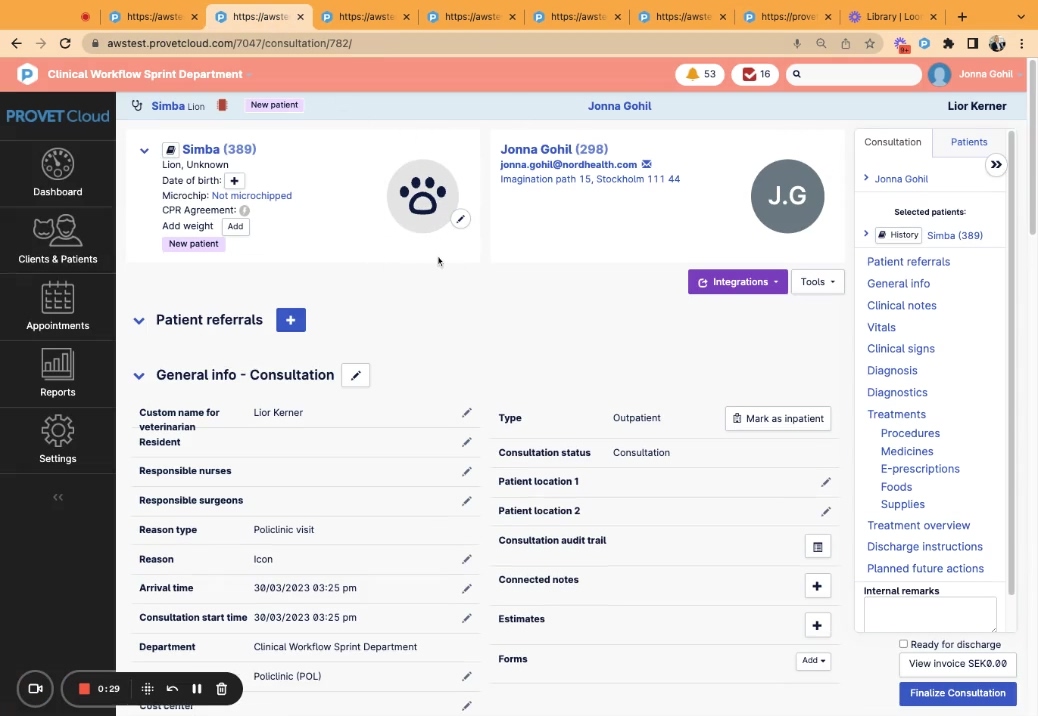The height and width of the screenshot is (716, 1038).
Task: Open Clients & Patients section
Action: (57, 240)
